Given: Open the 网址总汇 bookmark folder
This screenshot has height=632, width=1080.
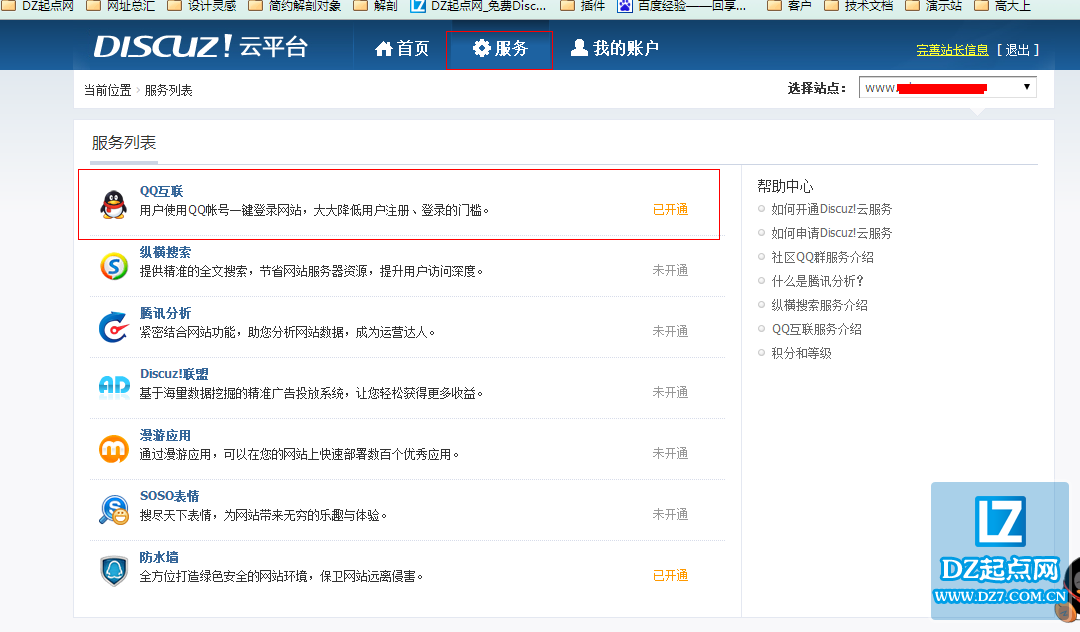Looking at the screenshot, I should 121,6.
